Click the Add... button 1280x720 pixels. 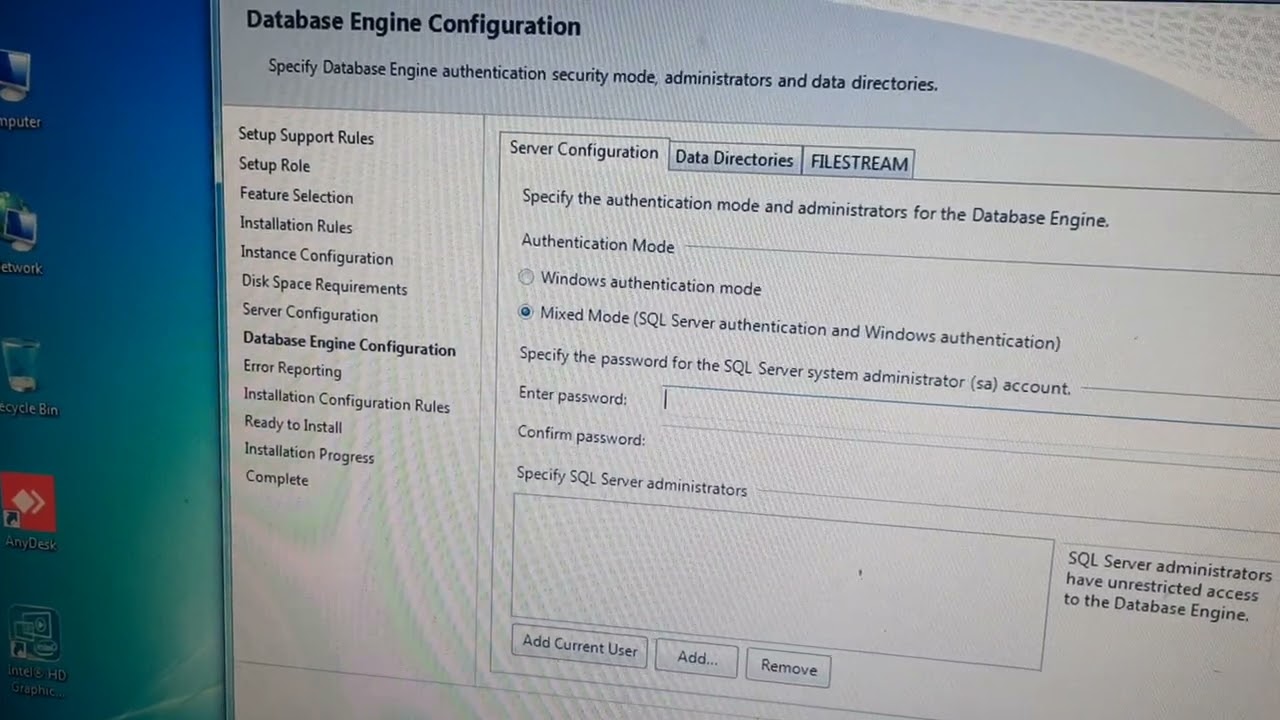pyautogui.click(x=697, y=658)
